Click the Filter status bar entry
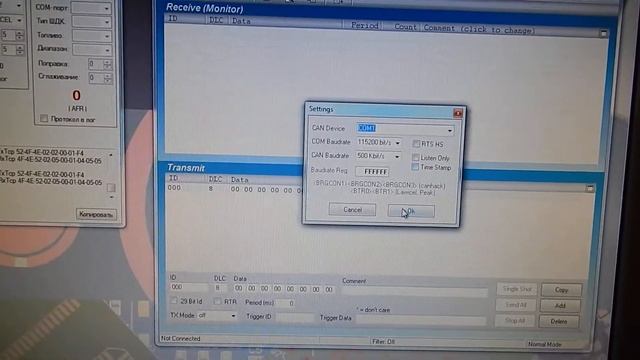 [383, 341]
